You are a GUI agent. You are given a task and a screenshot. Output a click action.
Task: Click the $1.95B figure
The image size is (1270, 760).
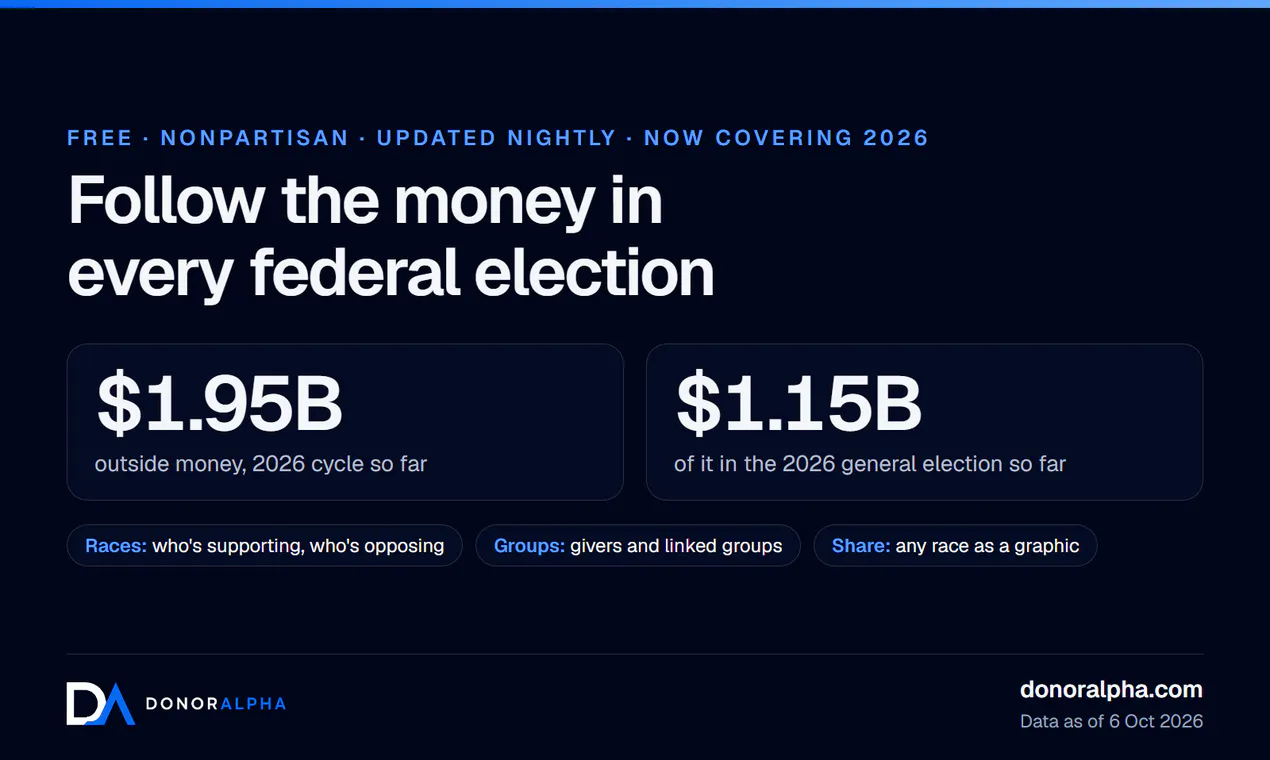pyautogui.click(x=219, y=403)
